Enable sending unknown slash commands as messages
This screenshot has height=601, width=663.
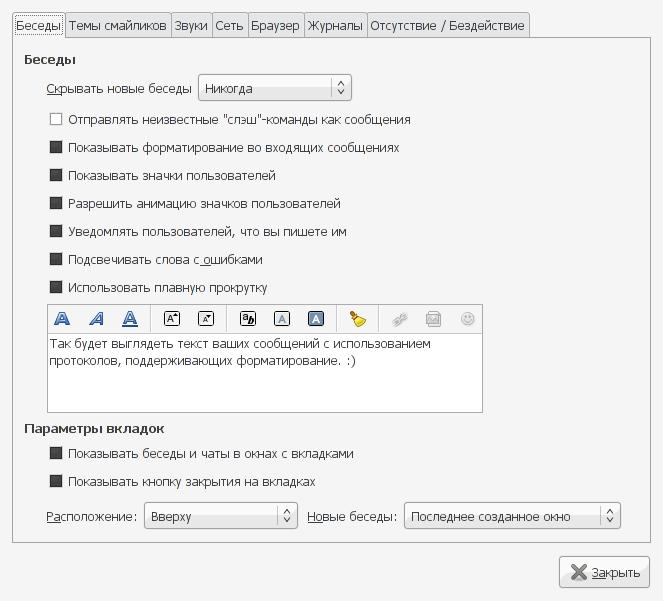(56, 119)
